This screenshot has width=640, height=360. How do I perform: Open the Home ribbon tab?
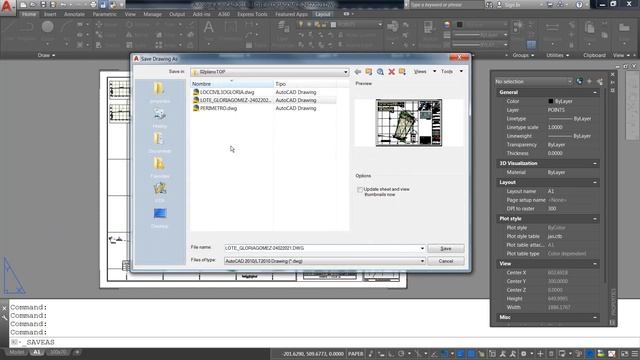pos(29,14)
